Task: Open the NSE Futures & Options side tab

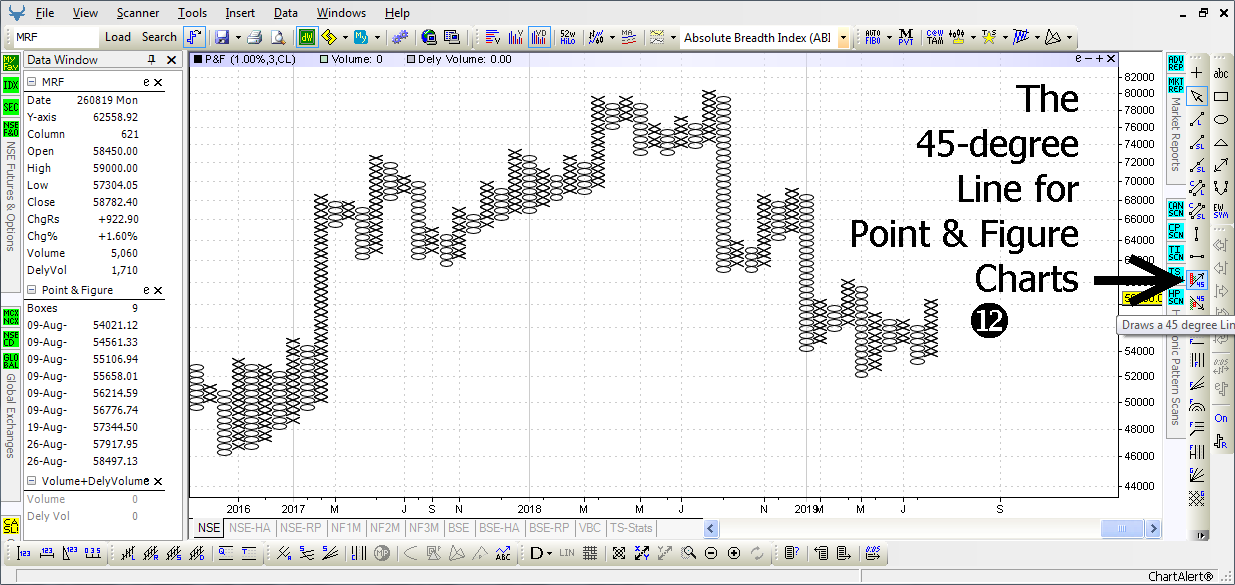Action: (11, 195)
